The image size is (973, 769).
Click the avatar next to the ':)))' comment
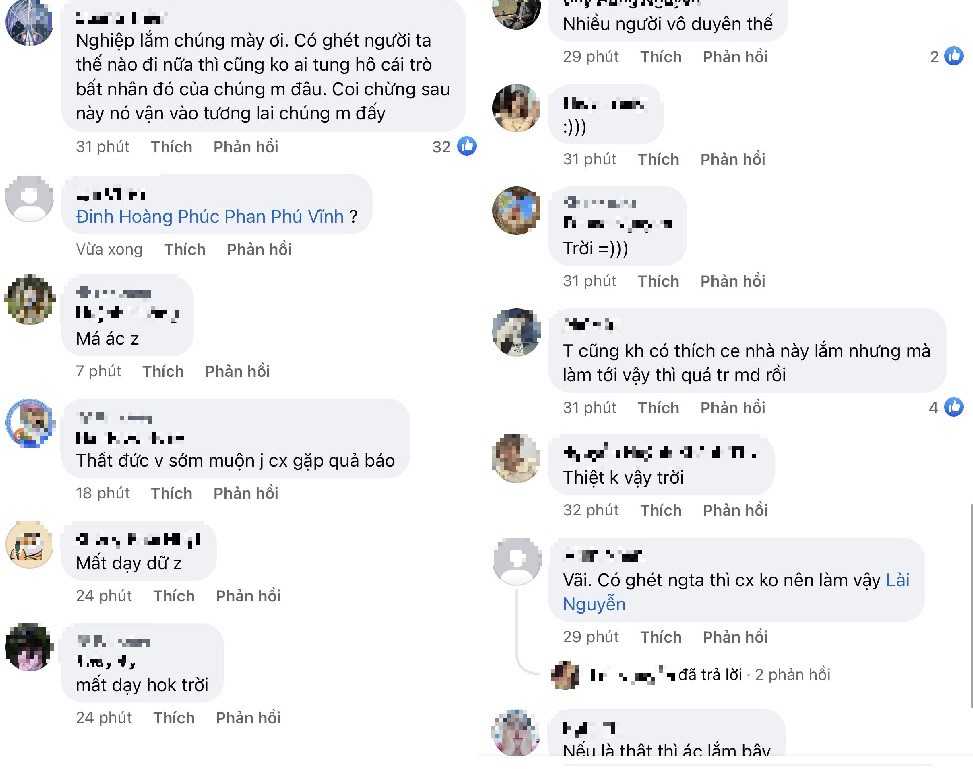click(x=516, y=108)
